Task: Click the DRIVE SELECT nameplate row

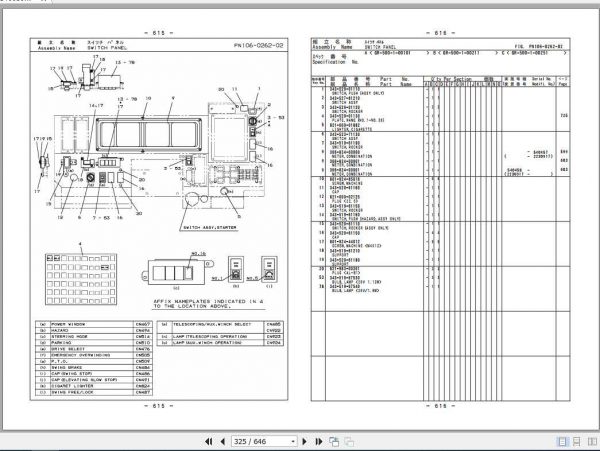Action: coord(94,349)
